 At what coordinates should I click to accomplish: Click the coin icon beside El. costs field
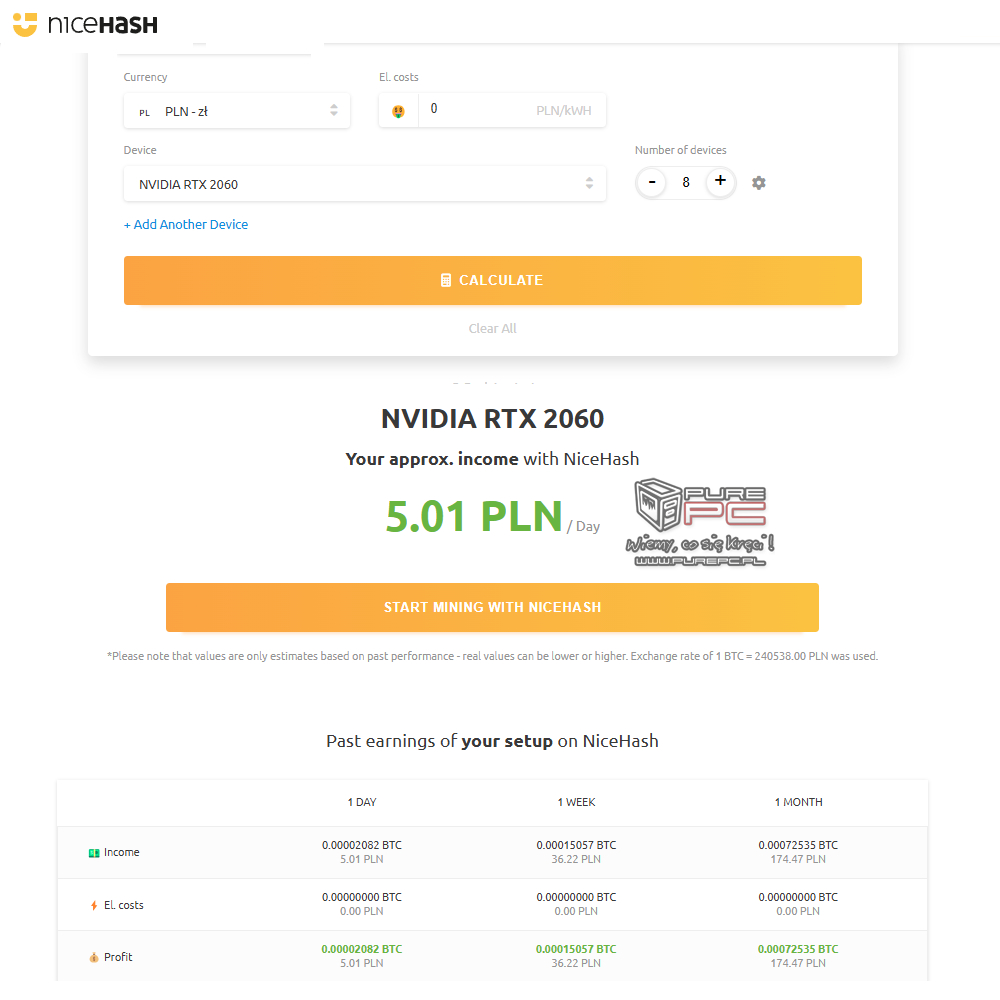[397, 108]
